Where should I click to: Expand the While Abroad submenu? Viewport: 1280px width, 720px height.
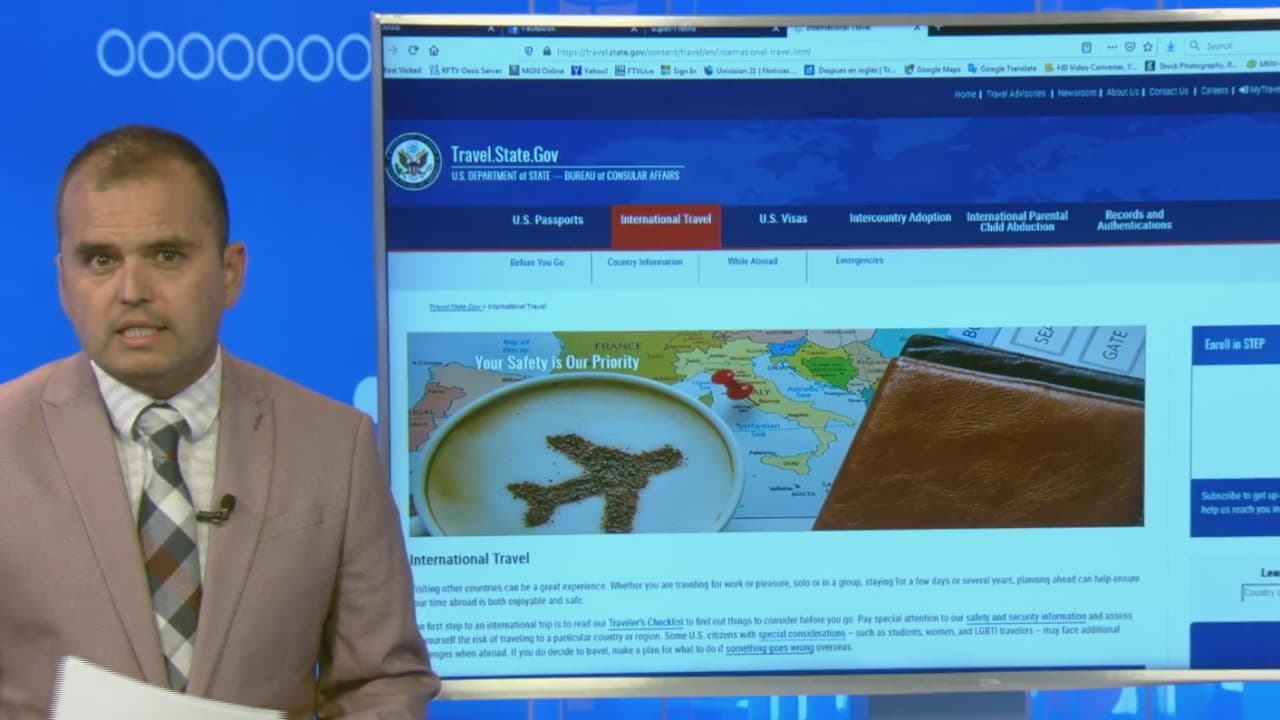[x=752, y=261]
